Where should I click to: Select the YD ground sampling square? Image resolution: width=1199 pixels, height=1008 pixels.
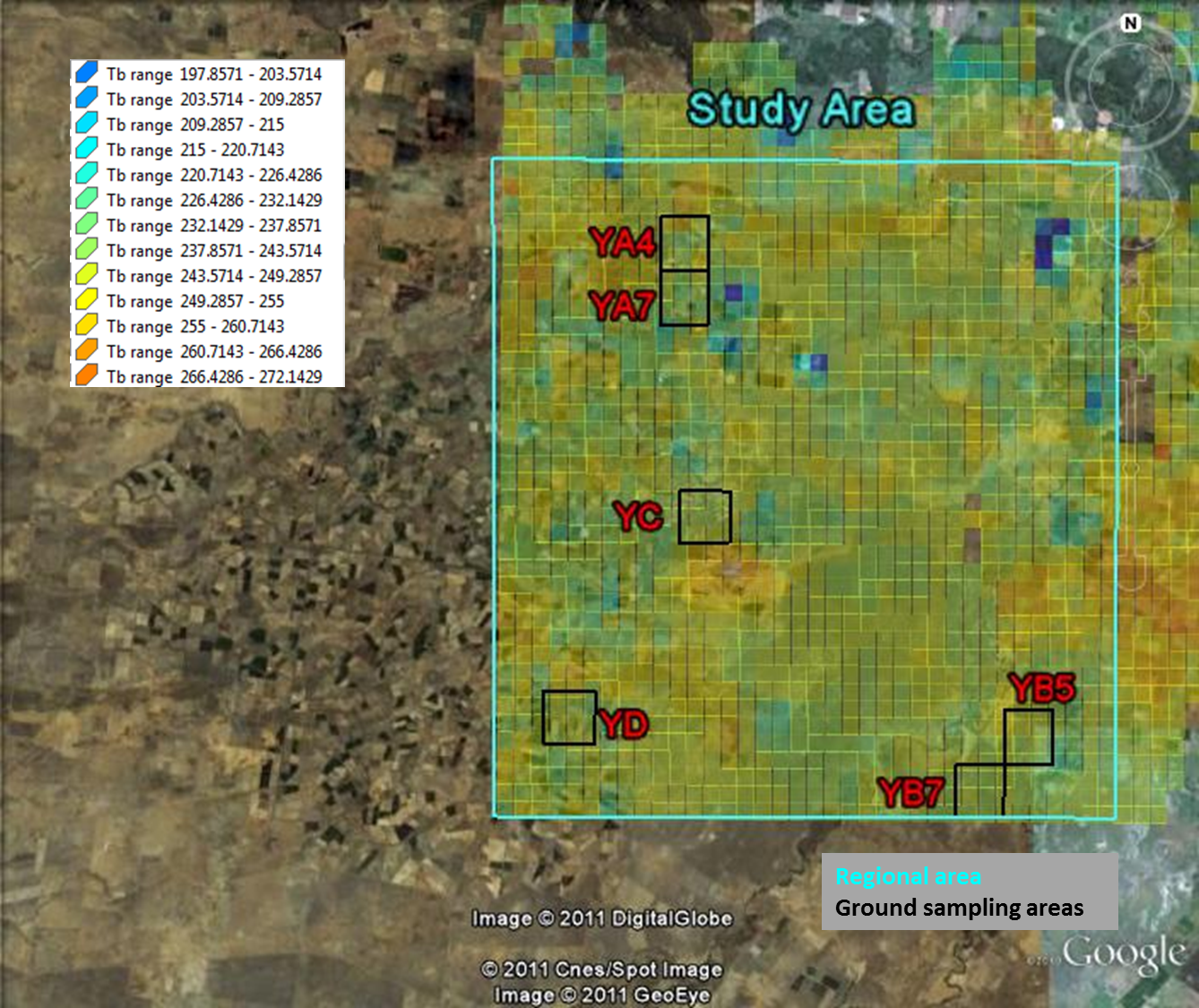569,718
